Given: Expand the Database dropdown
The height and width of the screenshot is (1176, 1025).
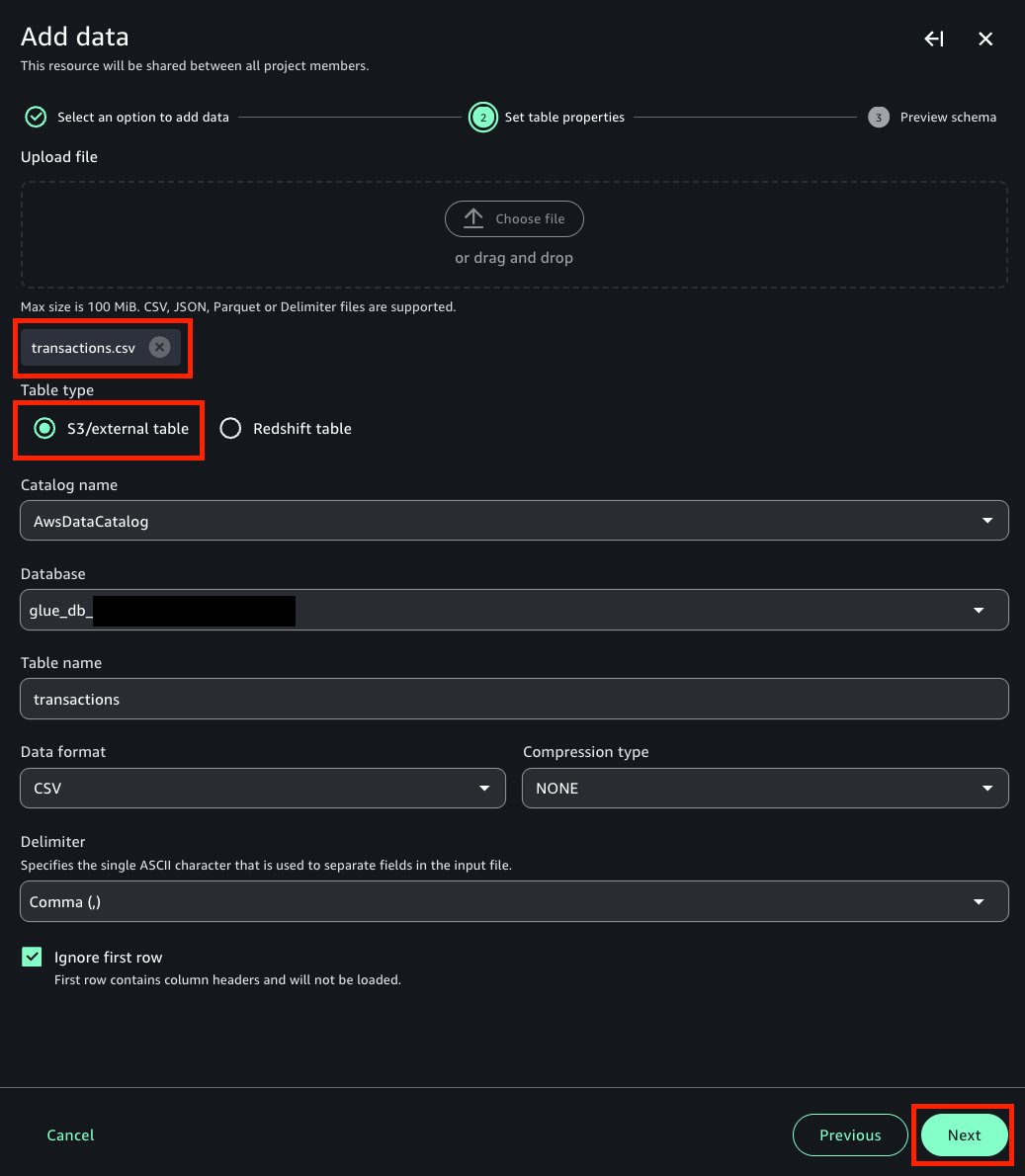Looking at the screenshot, I should (x=514, y=610).
